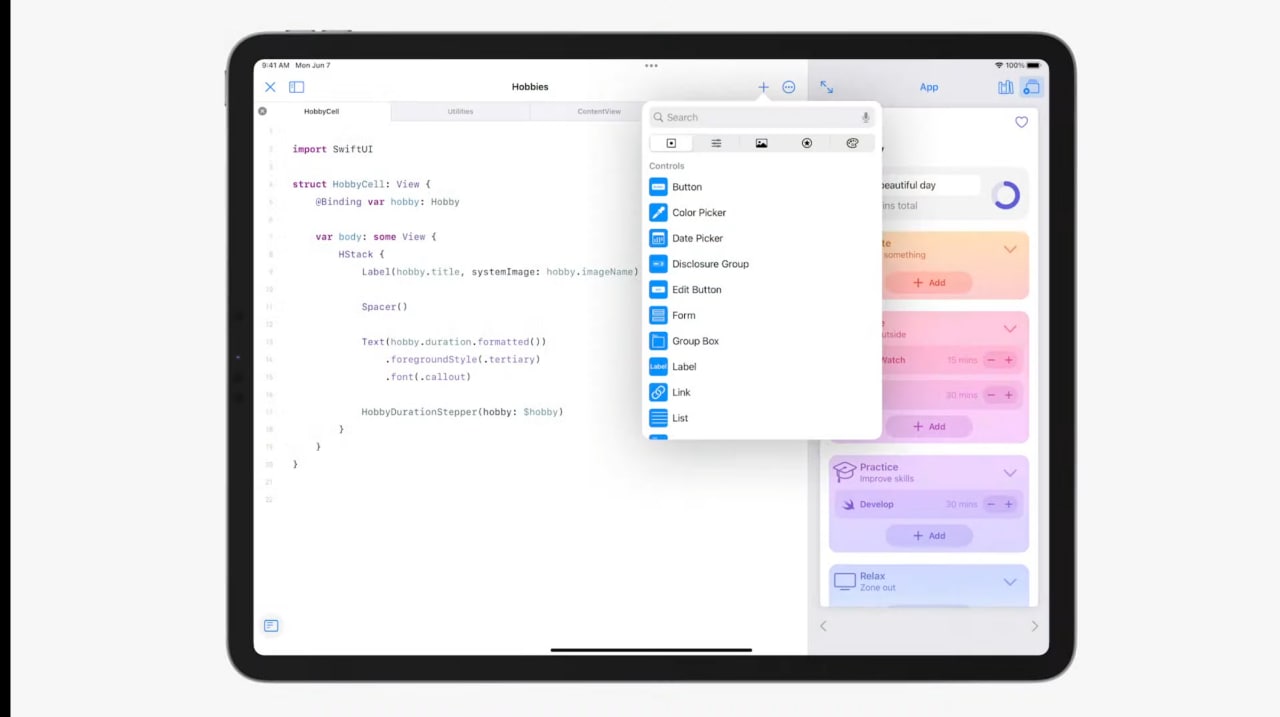Open the library books icon in preview toolbar

coord(1006,87)
